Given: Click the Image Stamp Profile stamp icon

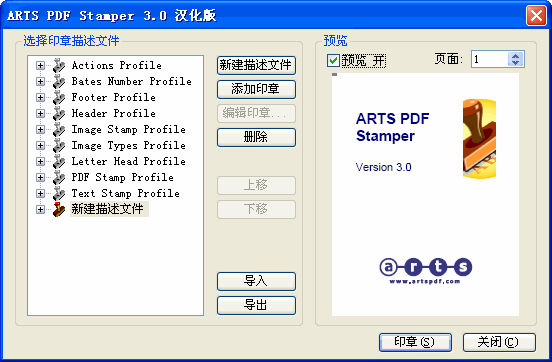Looking at the screenshot, I should coord(59,130).
